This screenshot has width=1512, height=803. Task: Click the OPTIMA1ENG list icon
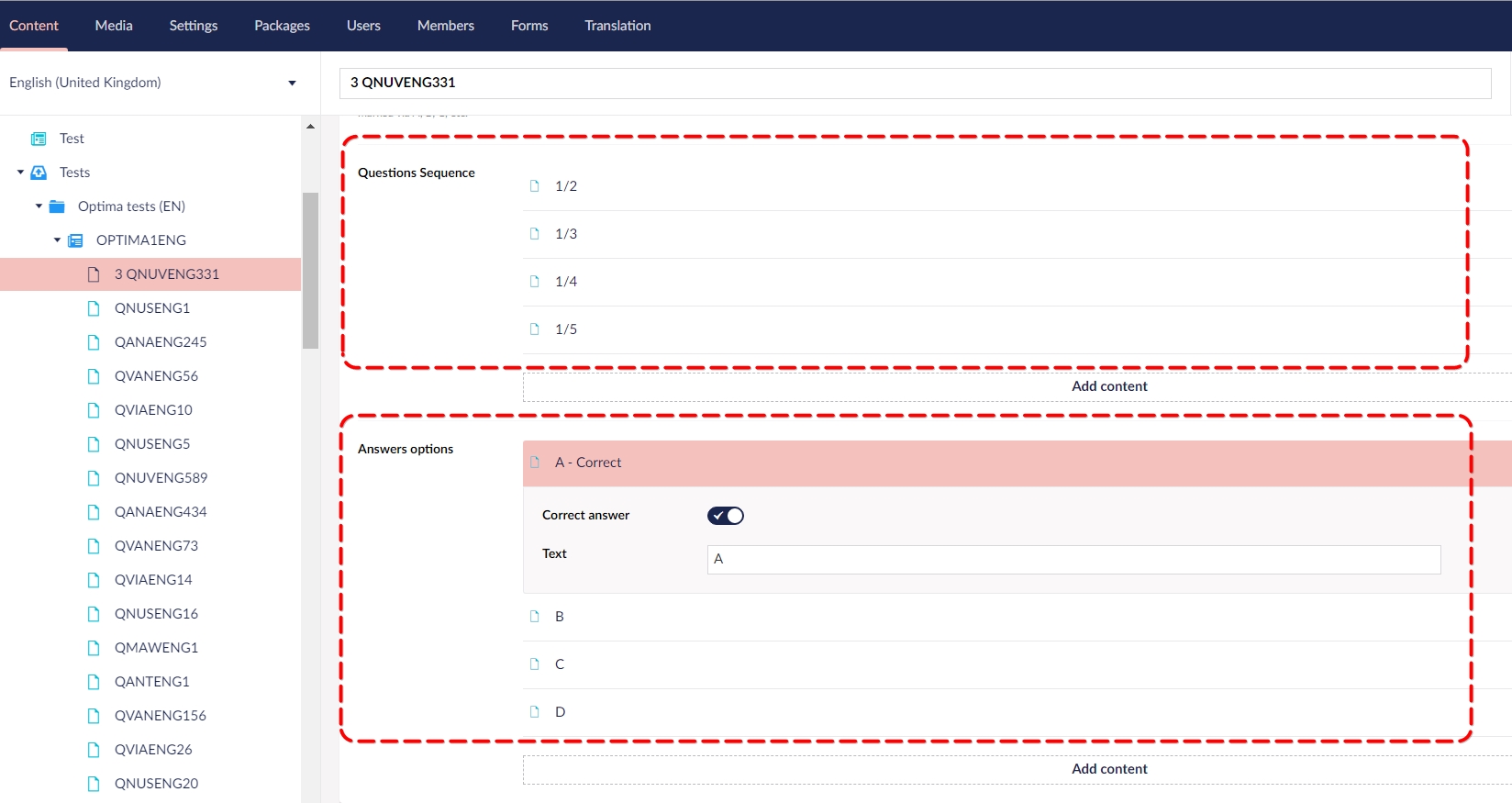pyautogui.click(x=75, y=240)
